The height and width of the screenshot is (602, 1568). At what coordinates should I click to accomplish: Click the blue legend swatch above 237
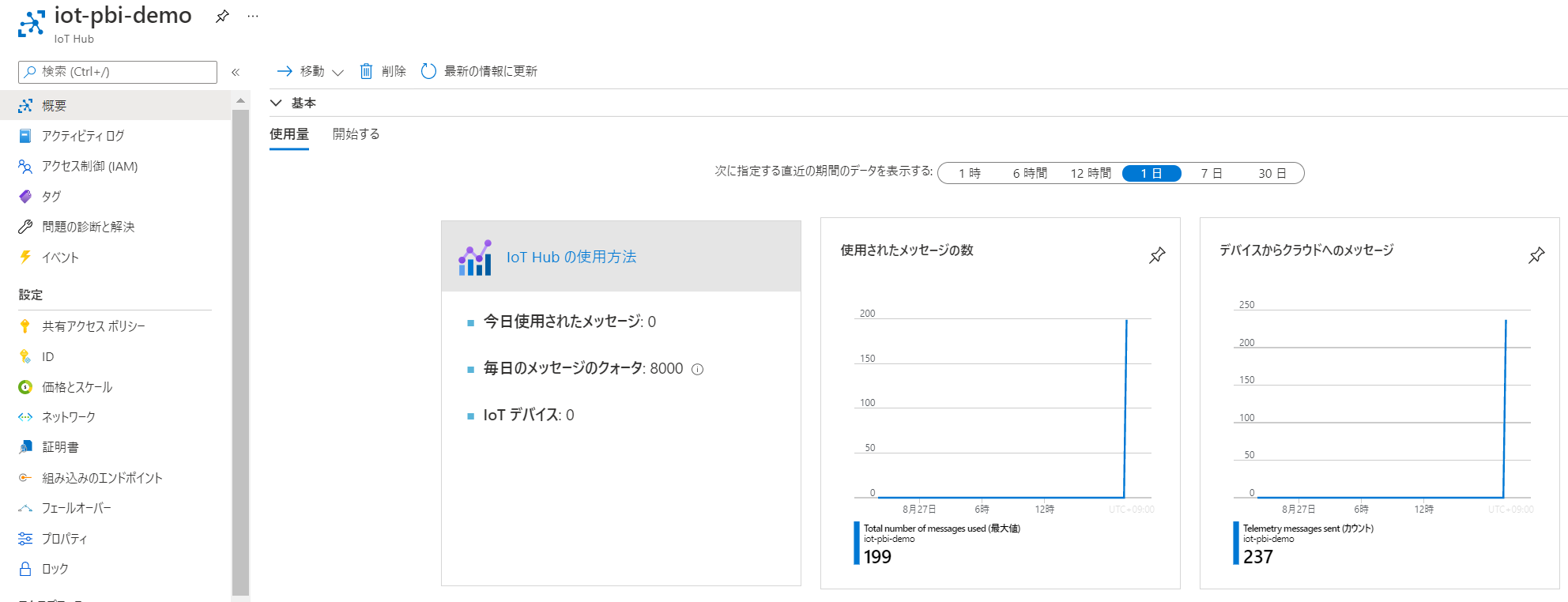coord(1236,543)
